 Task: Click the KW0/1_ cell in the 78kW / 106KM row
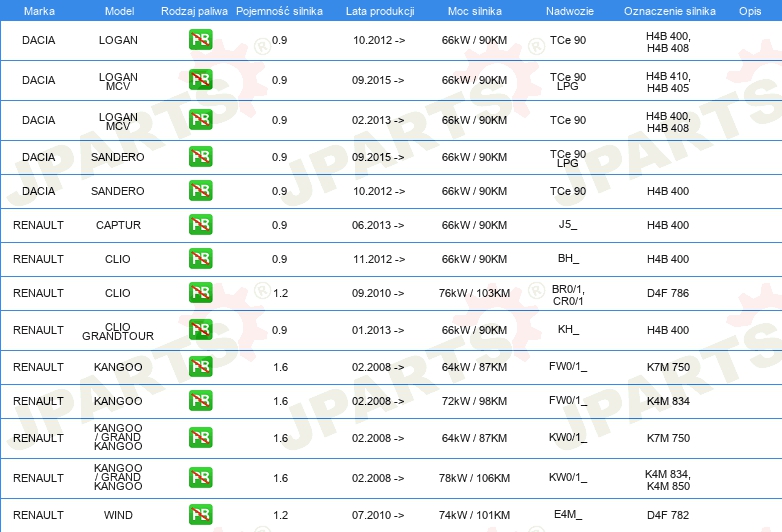point(568,477)
